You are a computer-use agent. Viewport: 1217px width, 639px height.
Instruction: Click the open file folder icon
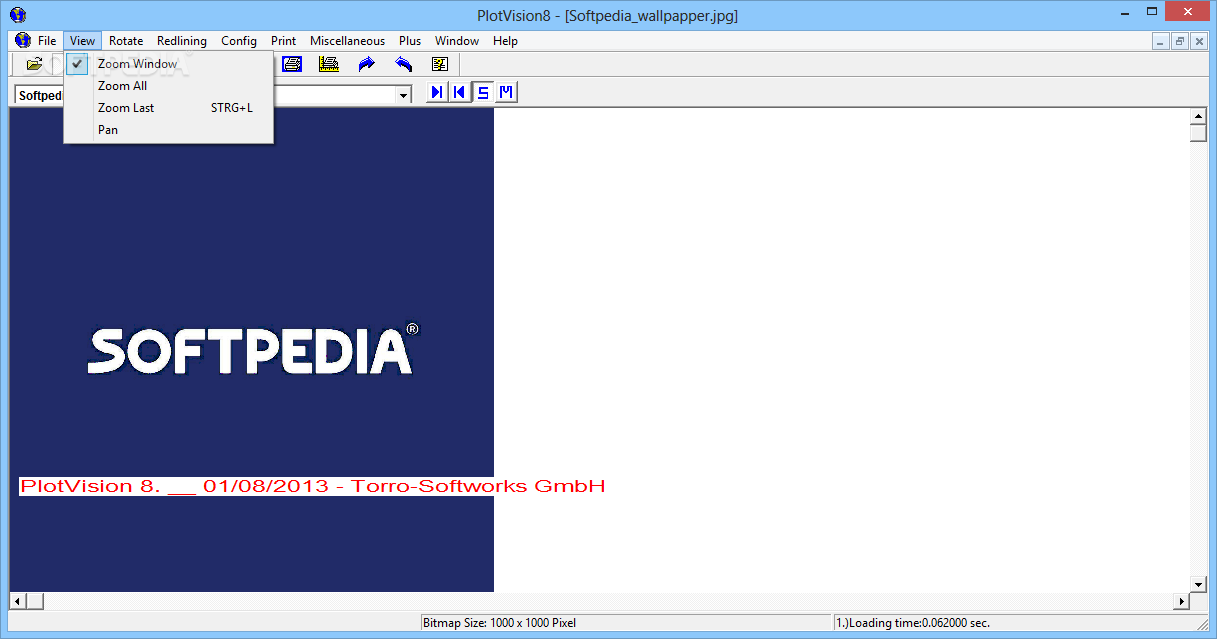35,64
